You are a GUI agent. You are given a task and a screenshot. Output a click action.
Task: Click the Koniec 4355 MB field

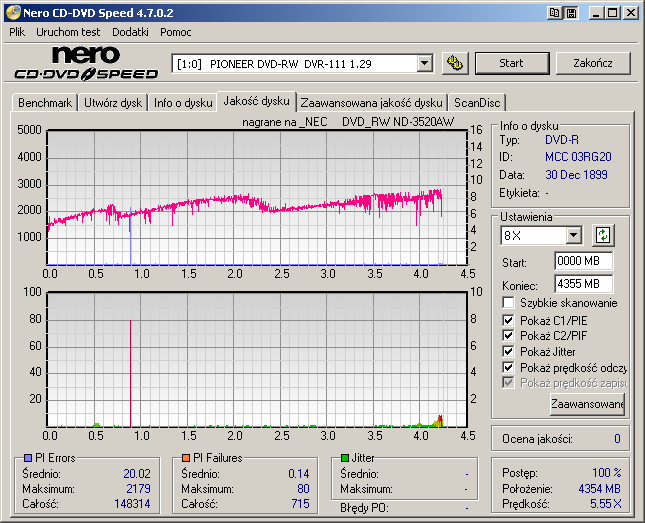[583, 284]
